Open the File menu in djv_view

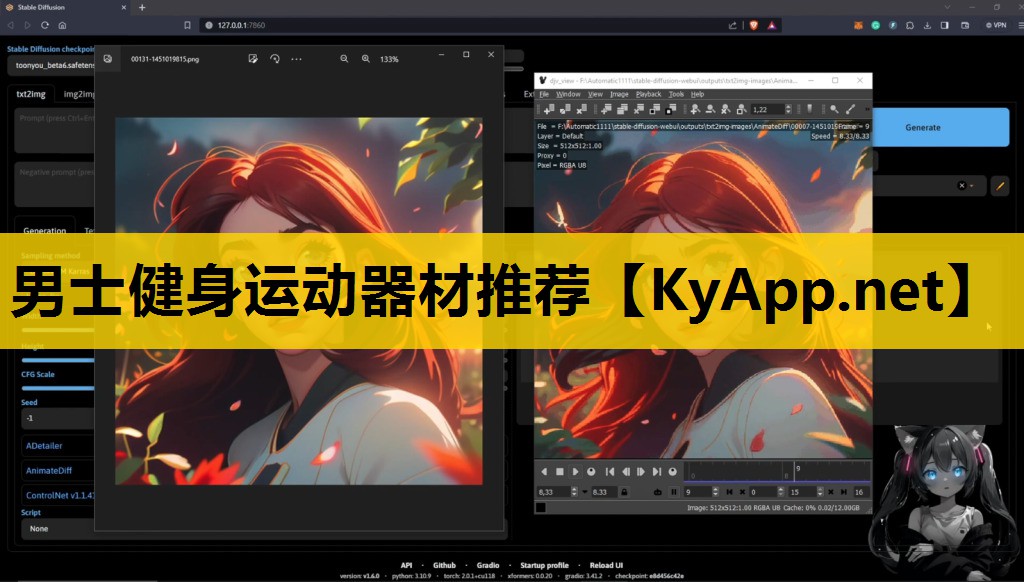(x=544, y=94)
